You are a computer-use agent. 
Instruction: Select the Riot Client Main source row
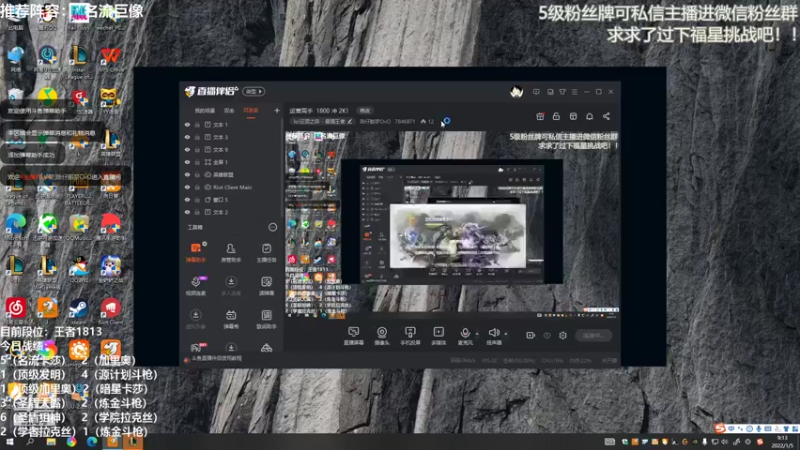pos(231,187)
